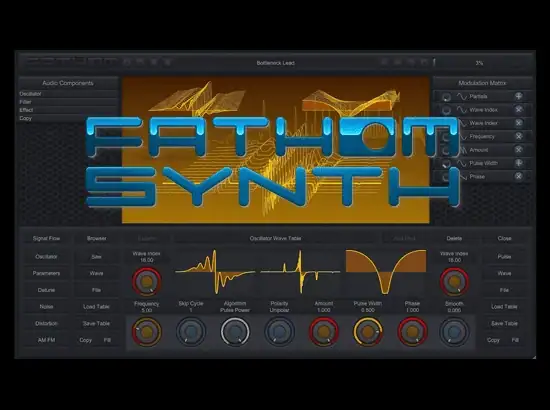Screen dimensions: 550x410
Task: Click the first oscillator waveform thumbnail
Action: pyautogui.click(x=215, y=272)
